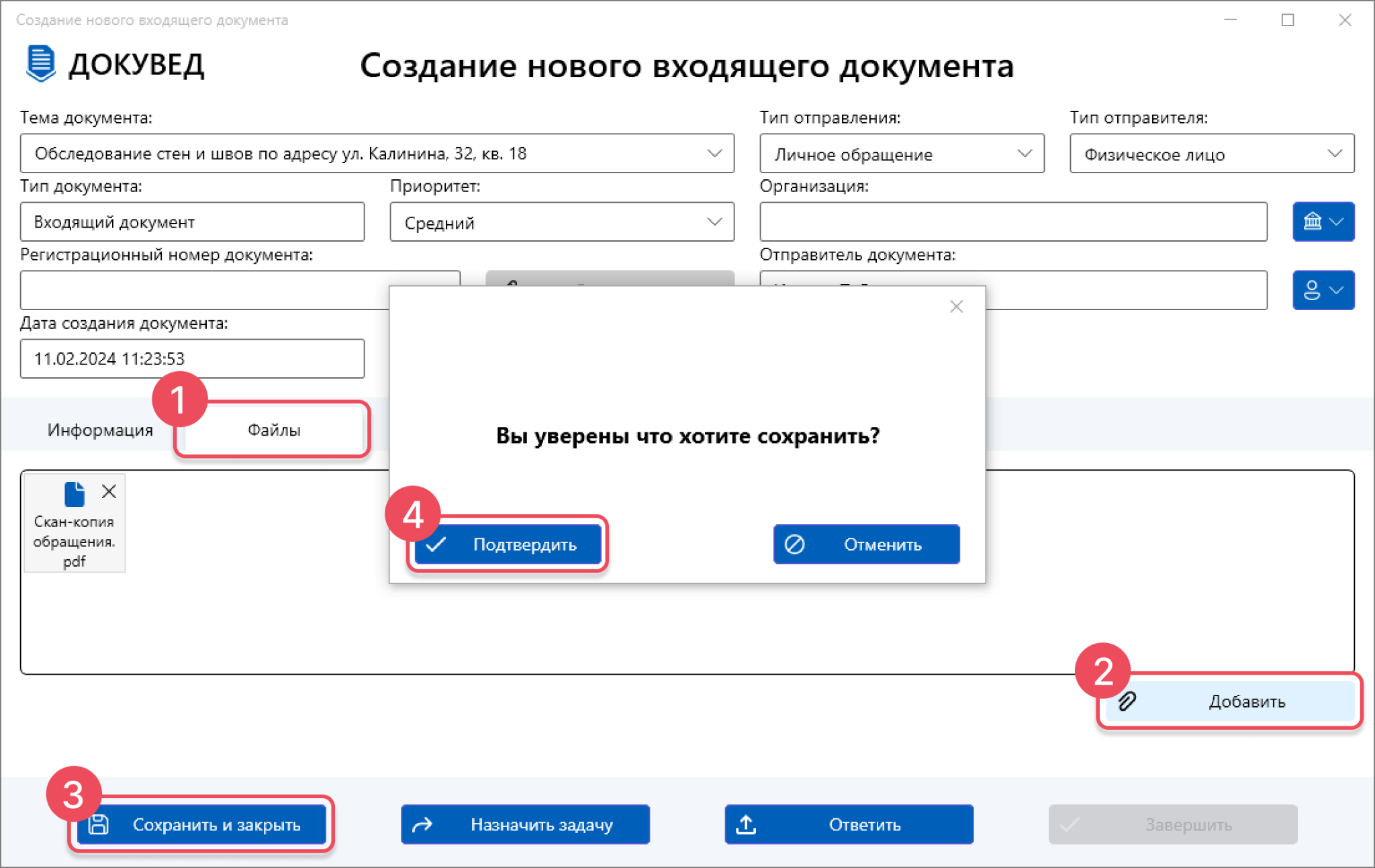Click Назначить задачу button
The image size is (1375, 868).
(525, 824)
